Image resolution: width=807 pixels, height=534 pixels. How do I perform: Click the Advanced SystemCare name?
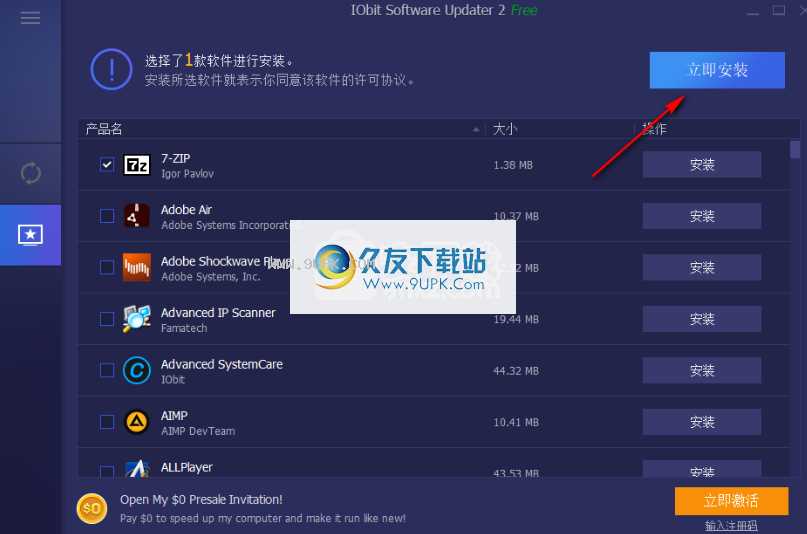point(222,364)
